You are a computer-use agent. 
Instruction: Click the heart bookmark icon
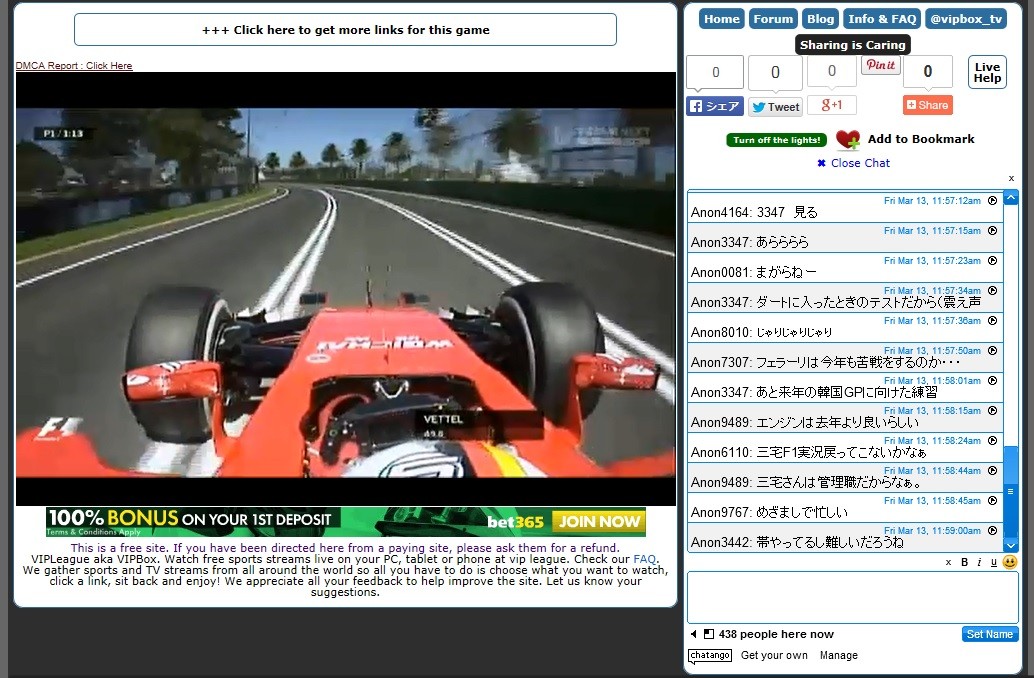click(x=847, y=139)
